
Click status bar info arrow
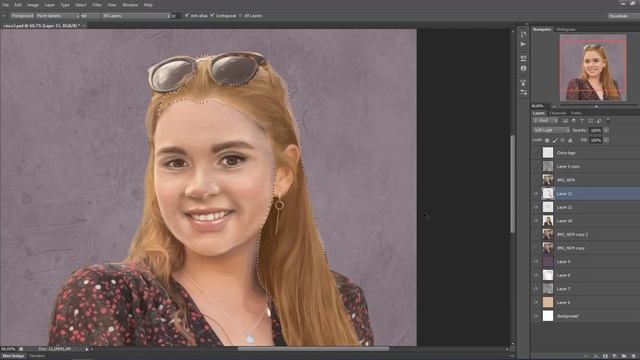pyautogui.click(x=87, y=349)
